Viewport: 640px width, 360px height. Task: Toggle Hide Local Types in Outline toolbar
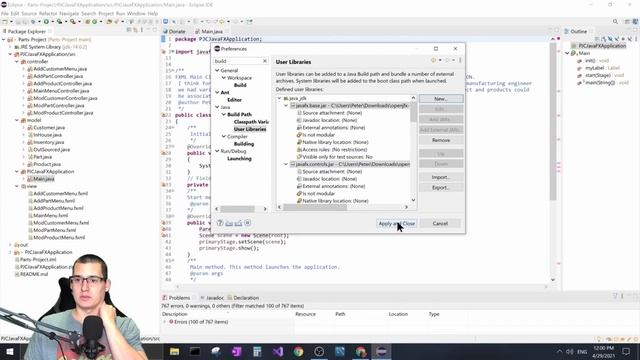tap(630, 39)
